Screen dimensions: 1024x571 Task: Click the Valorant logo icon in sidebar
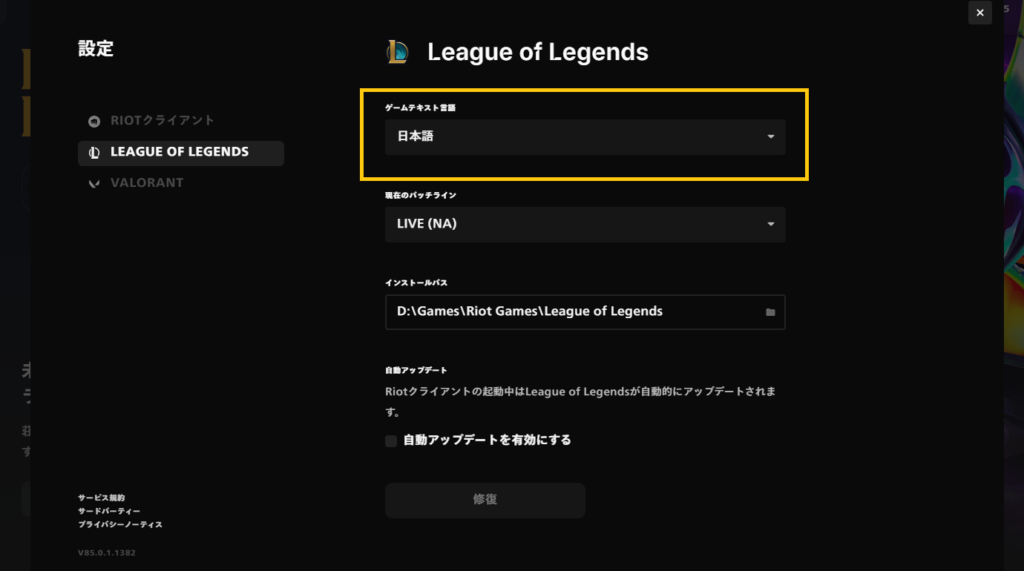(94, 184)
